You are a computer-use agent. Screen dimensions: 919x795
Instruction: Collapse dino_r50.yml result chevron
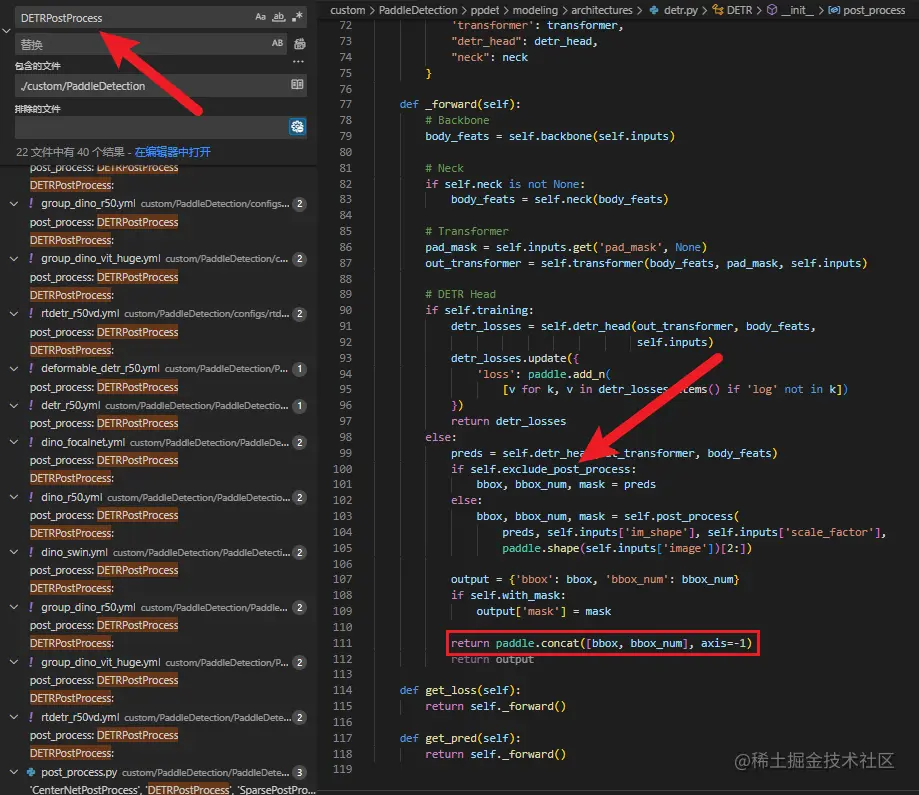pos(14,497)
